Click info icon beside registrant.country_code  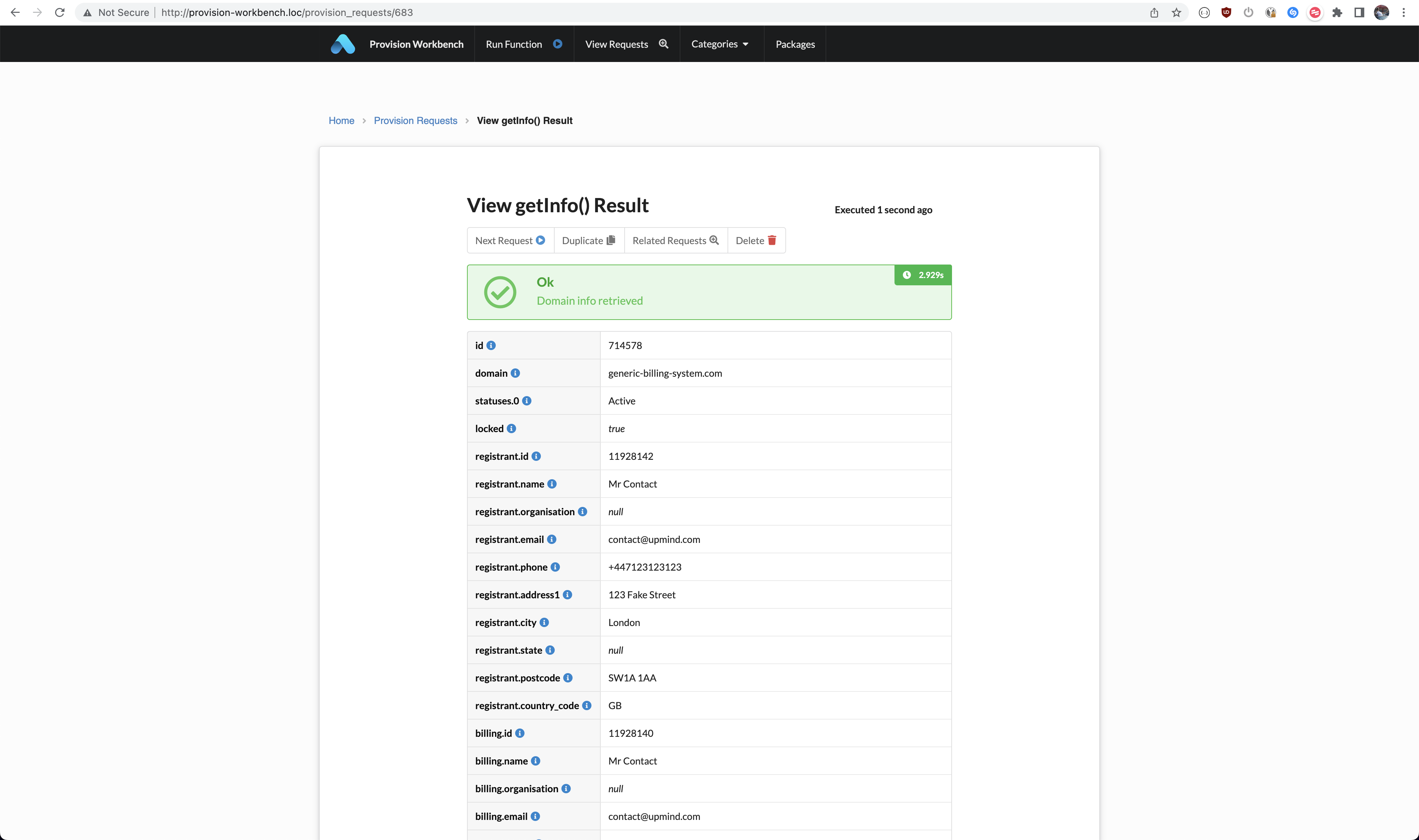click(x=587, y=706)
